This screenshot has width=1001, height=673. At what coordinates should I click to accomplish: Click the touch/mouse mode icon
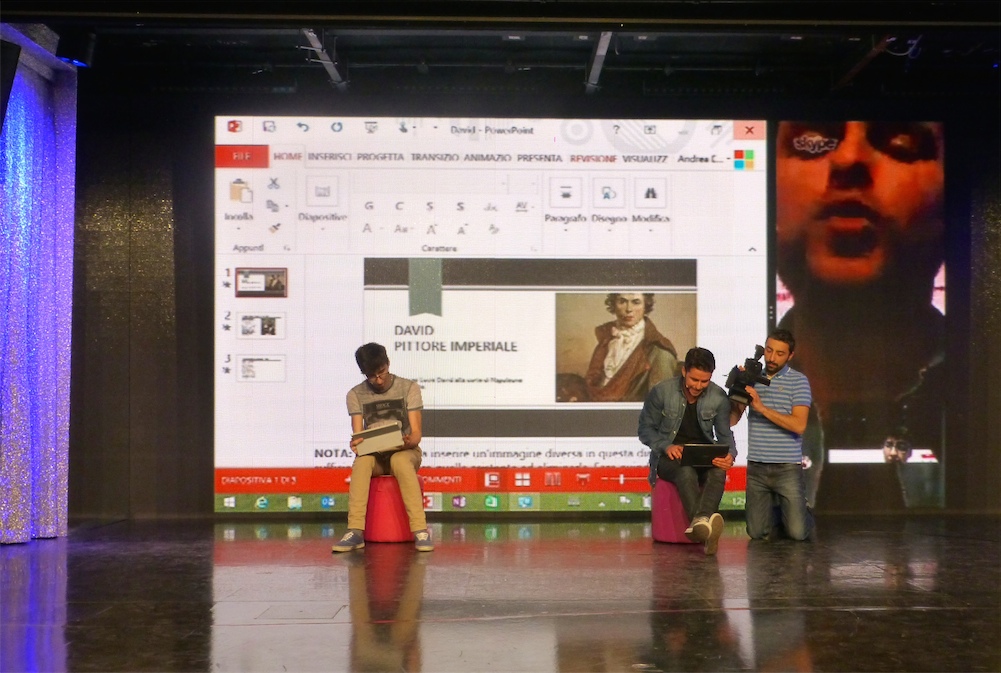pos(403,127)
